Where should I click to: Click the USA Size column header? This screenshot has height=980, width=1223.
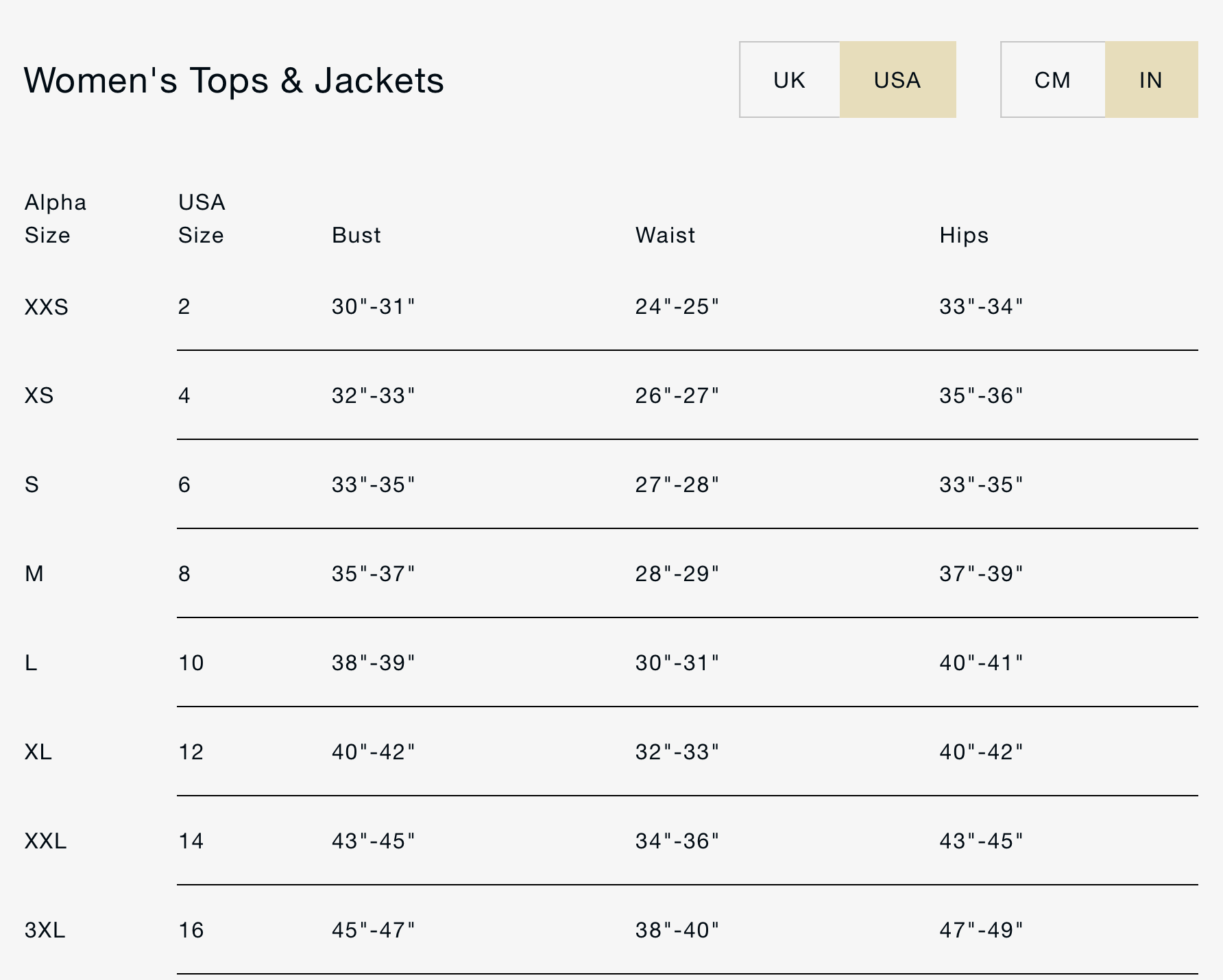click(202, 219)
